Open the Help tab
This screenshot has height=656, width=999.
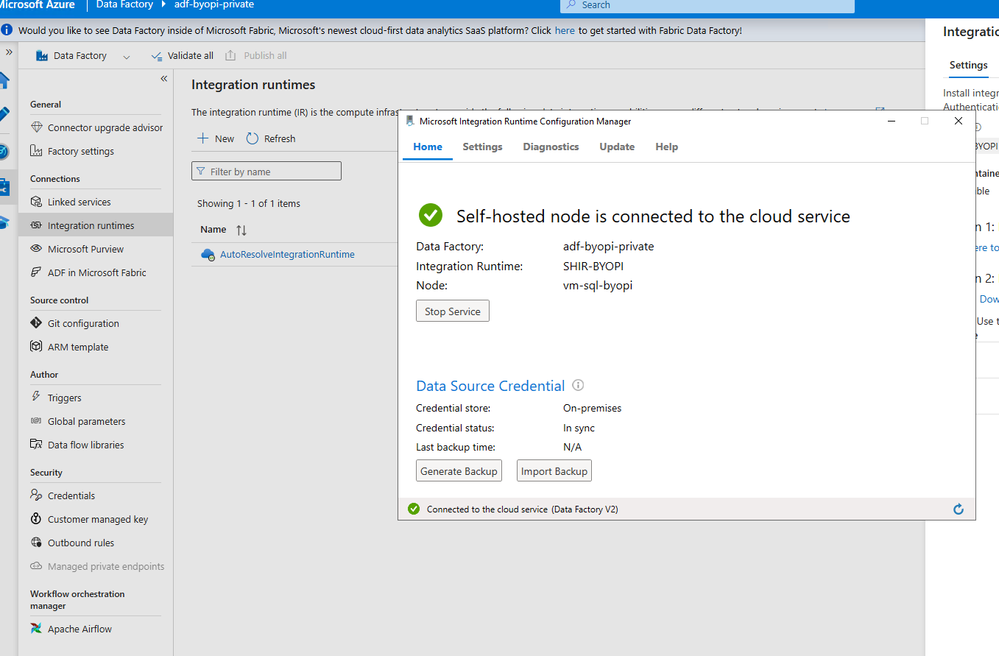click(666, 147)
